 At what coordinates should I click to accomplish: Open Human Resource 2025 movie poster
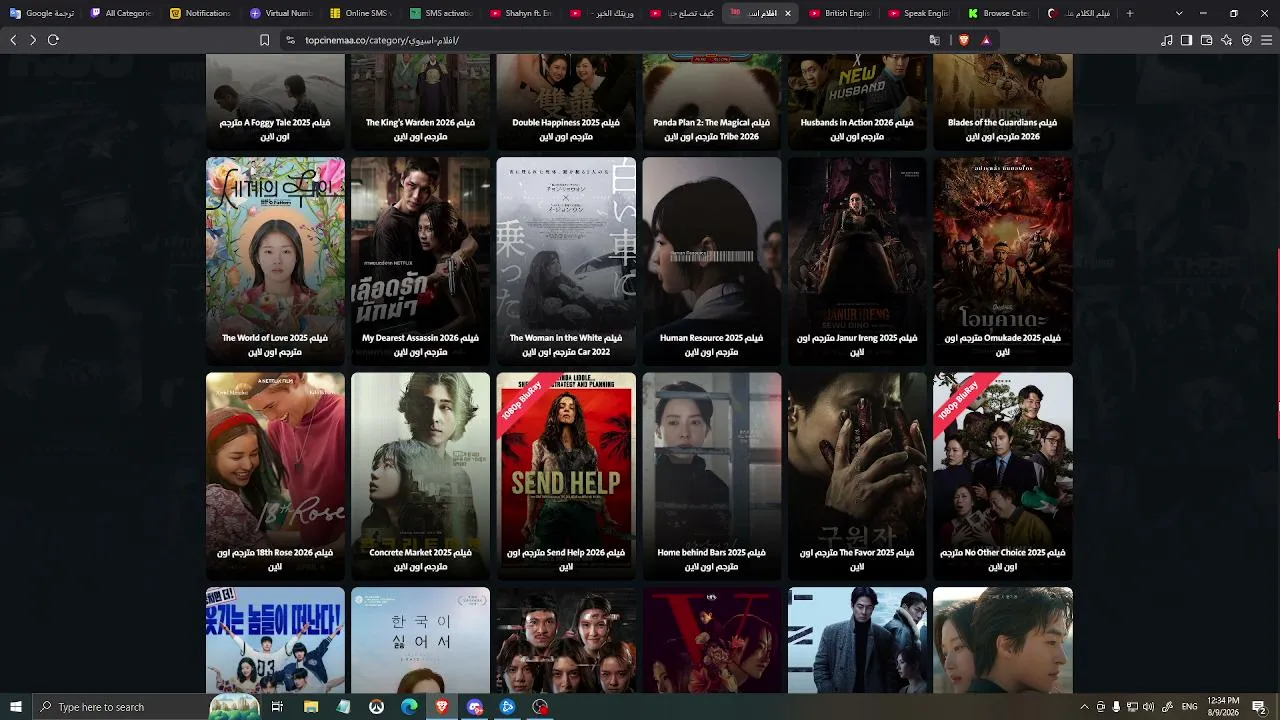pyautogui.click(x=711, y=260)
